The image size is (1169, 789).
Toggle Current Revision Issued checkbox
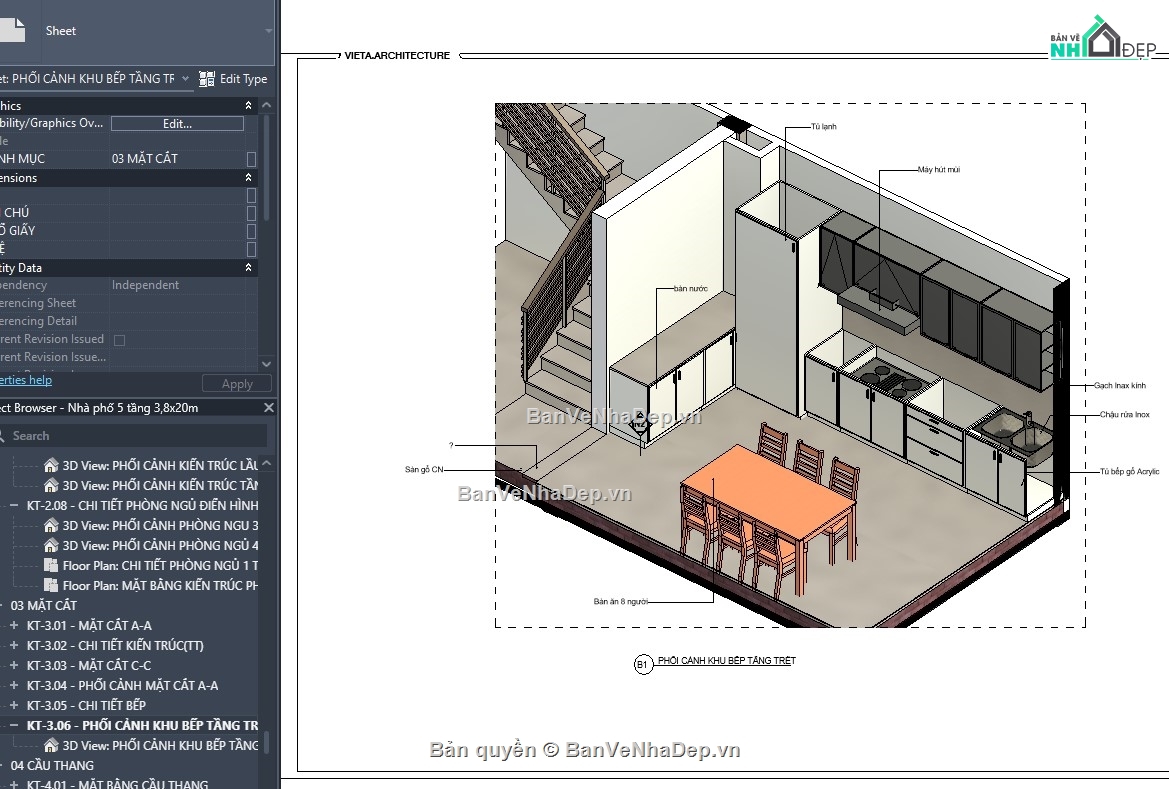pyautogui.click(x=119, y=339)
